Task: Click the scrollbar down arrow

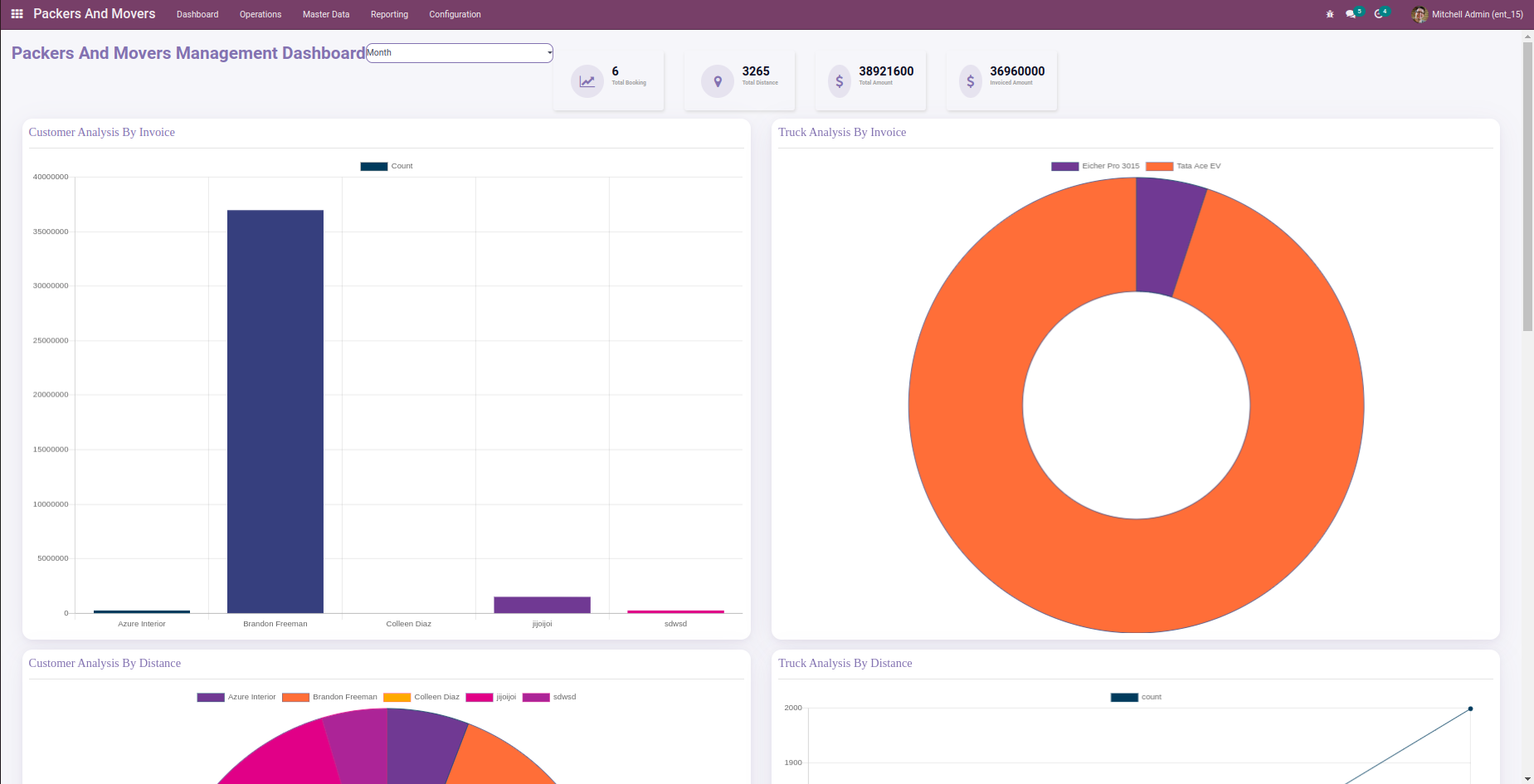Action: coord(1527,779)
